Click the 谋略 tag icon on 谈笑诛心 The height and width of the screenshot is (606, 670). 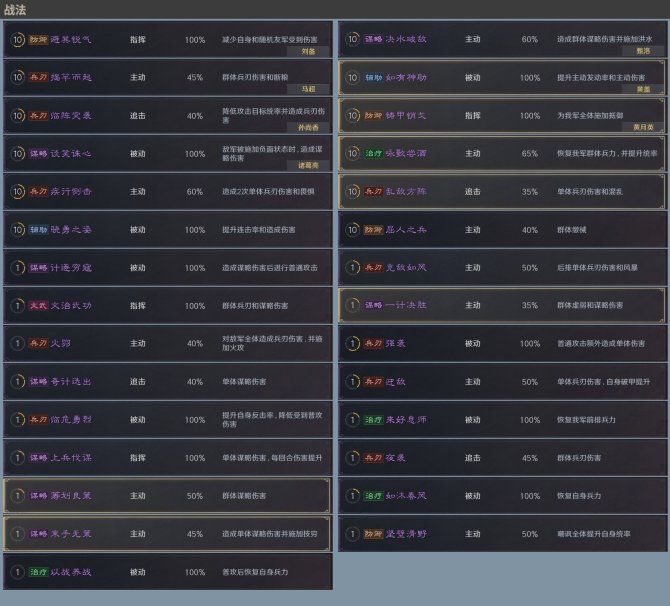[x=38, y=154]
